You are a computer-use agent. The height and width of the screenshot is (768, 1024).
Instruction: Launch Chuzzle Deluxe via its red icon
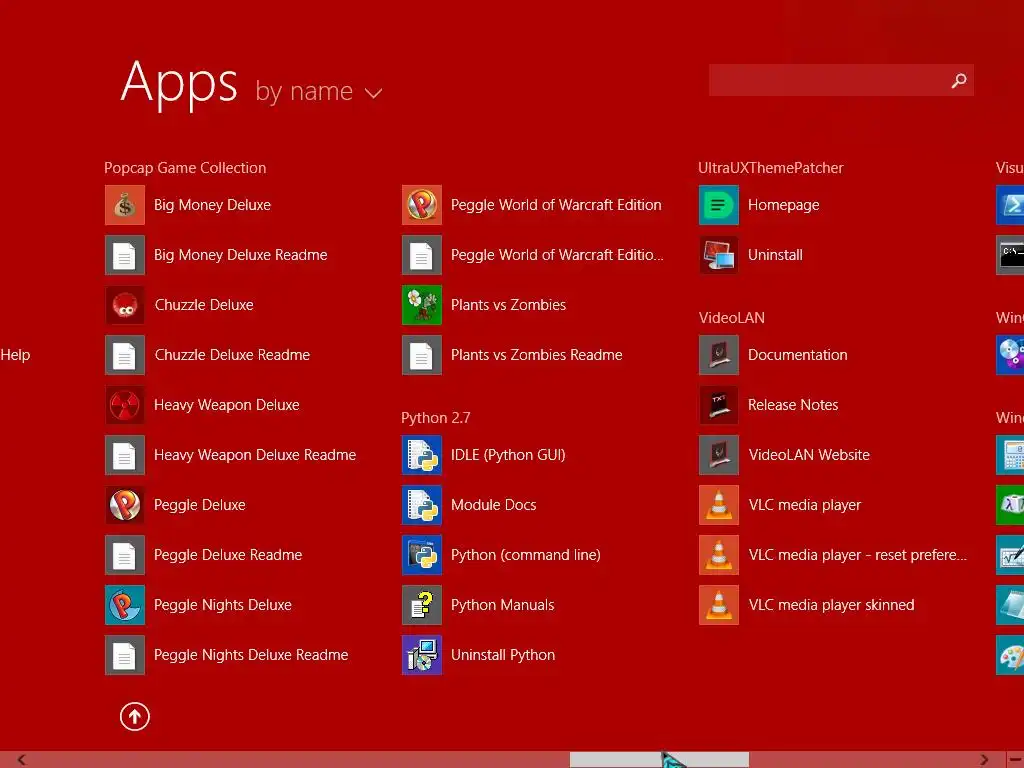125,305
